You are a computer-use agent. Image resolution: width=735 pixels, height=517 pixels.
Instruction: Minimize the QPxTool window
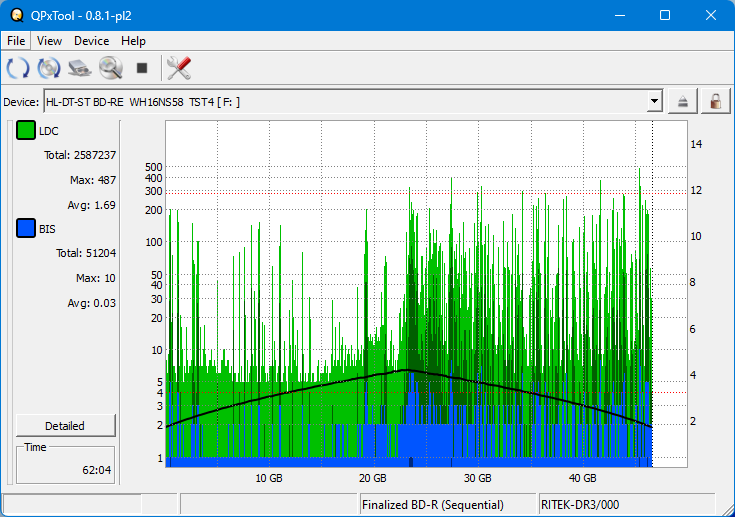pos(620,15)
